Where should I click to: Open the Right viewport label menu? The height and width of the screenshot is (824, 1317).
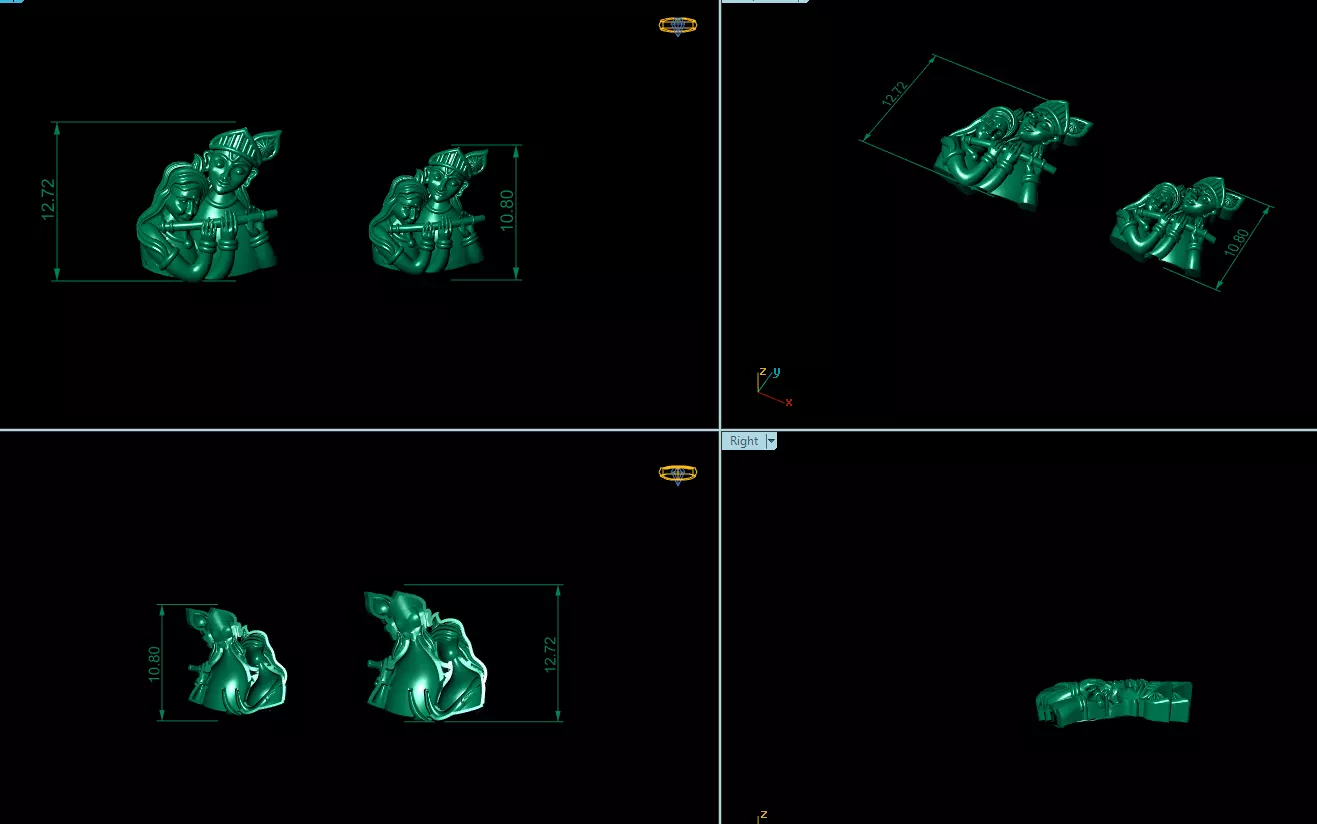tap(743, 441)
